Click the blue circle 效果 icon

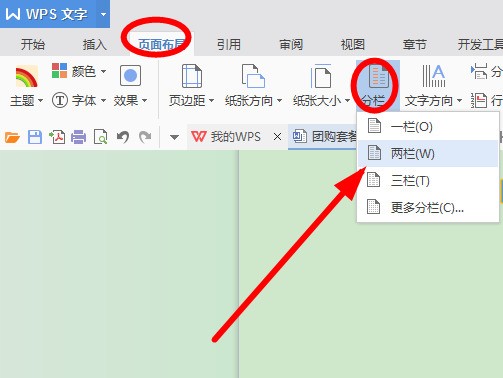(x=130, y=76)
